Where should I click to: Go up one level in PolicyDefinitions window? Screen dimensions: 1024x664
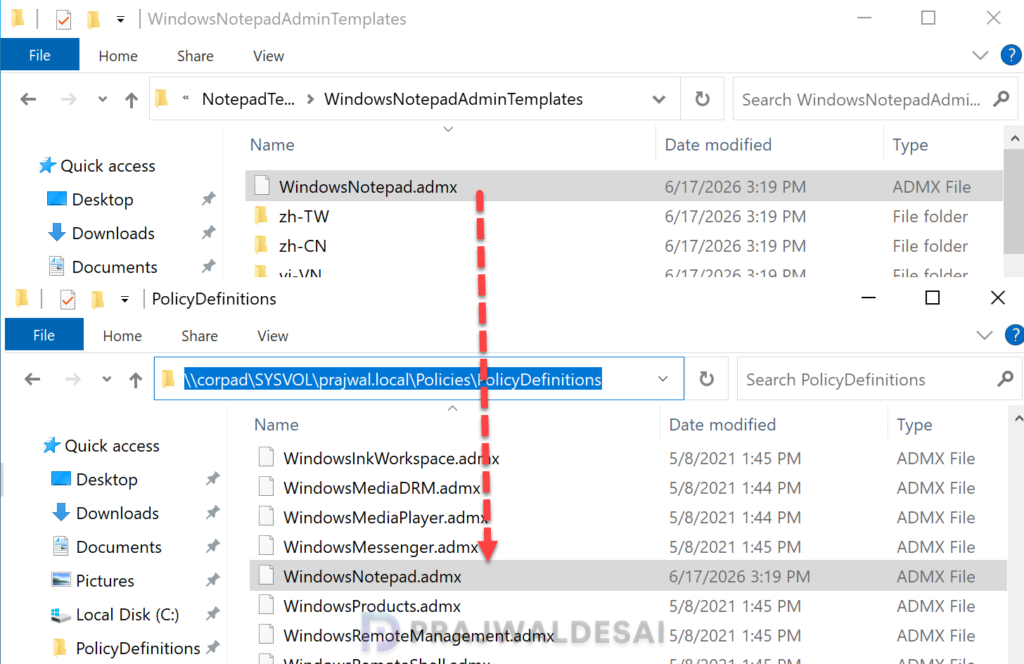tap(135, 379)
